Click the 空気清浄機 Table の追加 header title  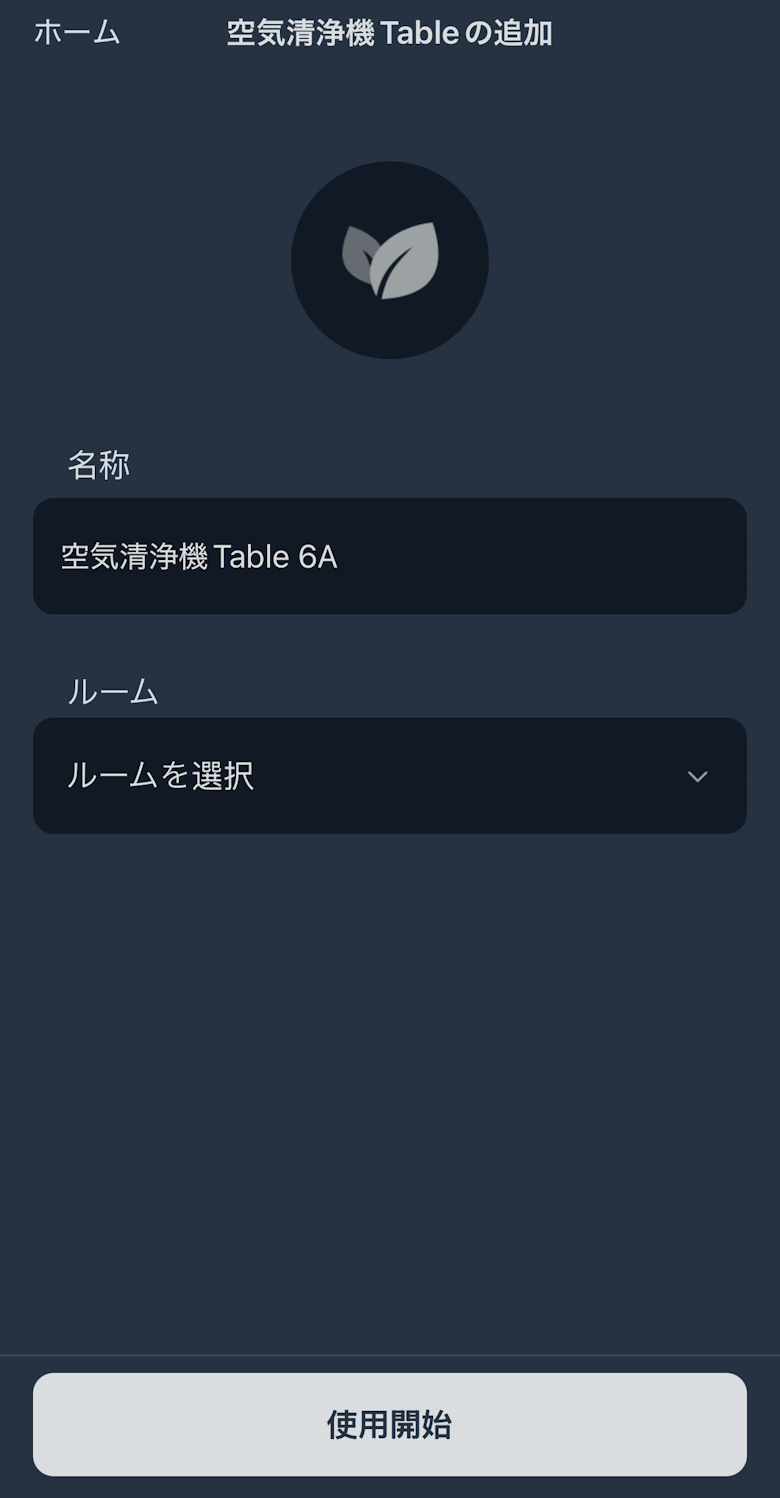[x=389, y=33]
